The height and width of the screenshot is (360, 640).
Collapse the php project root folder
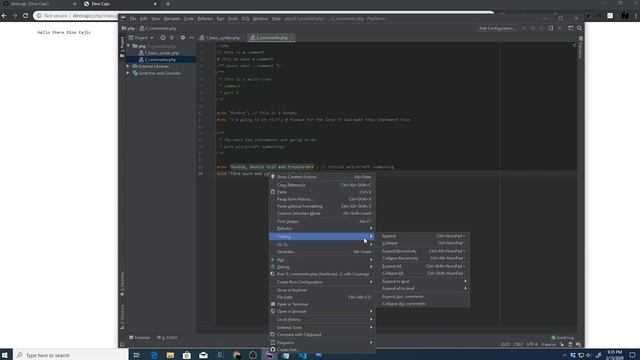129,46
